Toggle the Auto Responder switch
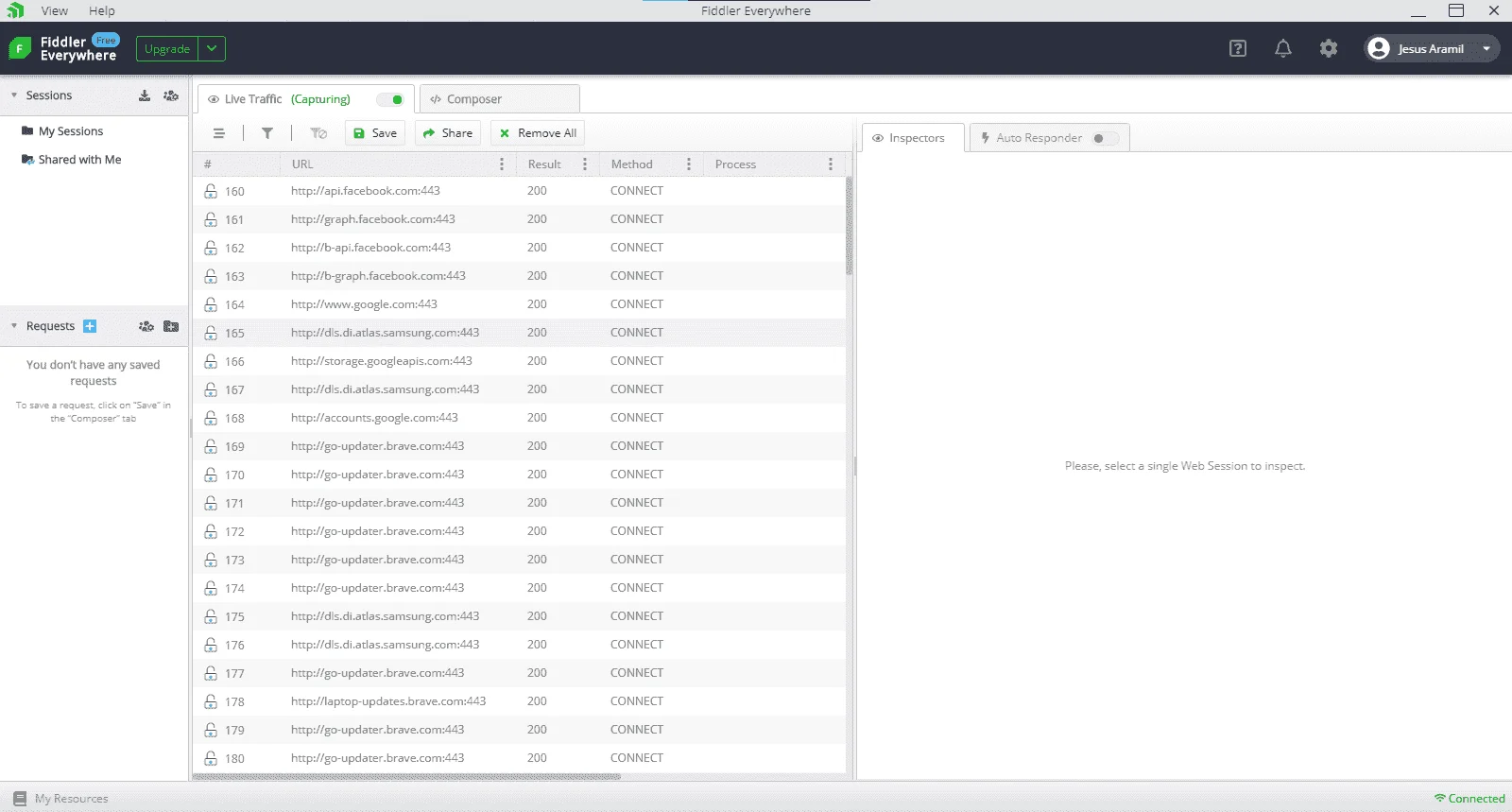Viewport: 1512px width, 812px height. (x=1105, y=138)
